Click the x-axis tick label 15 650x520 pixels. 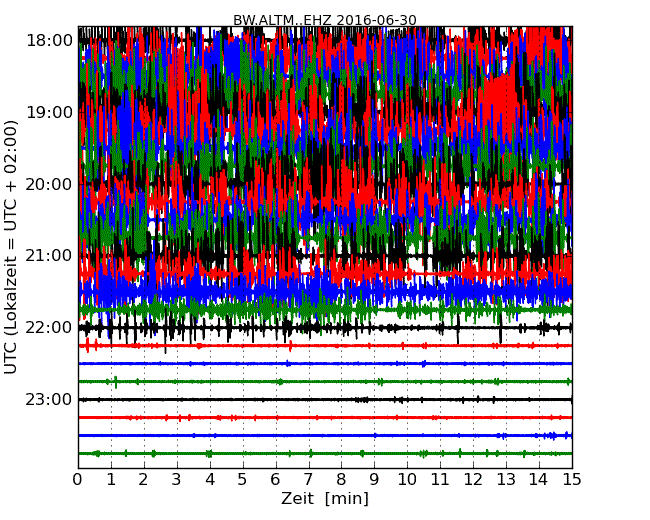tap(572, 479)
